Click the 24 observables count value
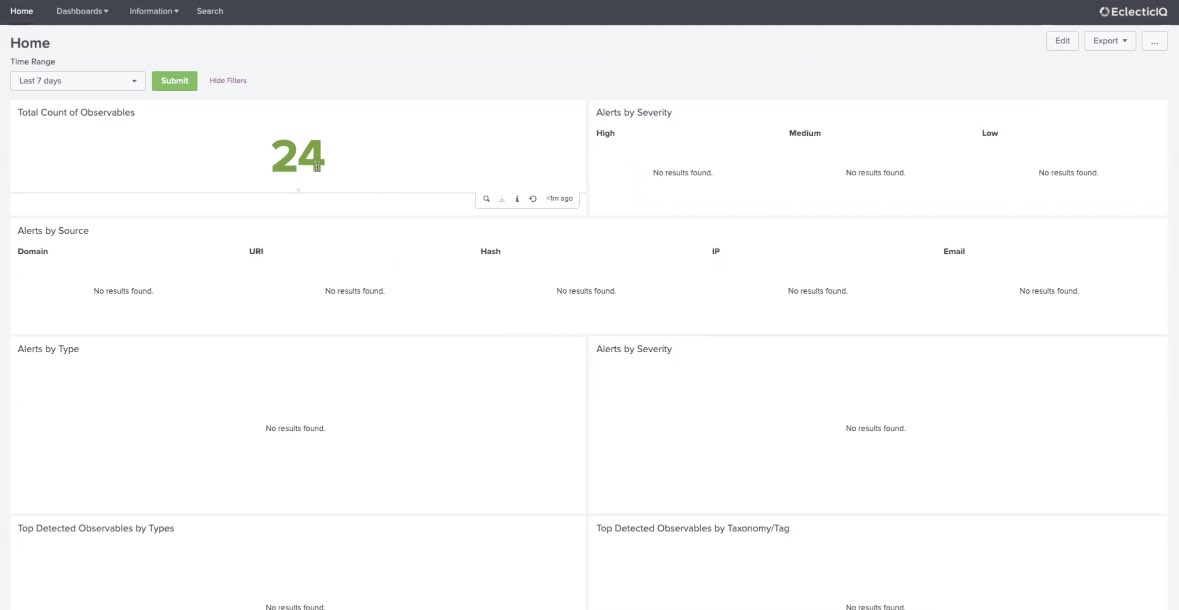Viewport: 1179px width, 610px height. (297, 156)
